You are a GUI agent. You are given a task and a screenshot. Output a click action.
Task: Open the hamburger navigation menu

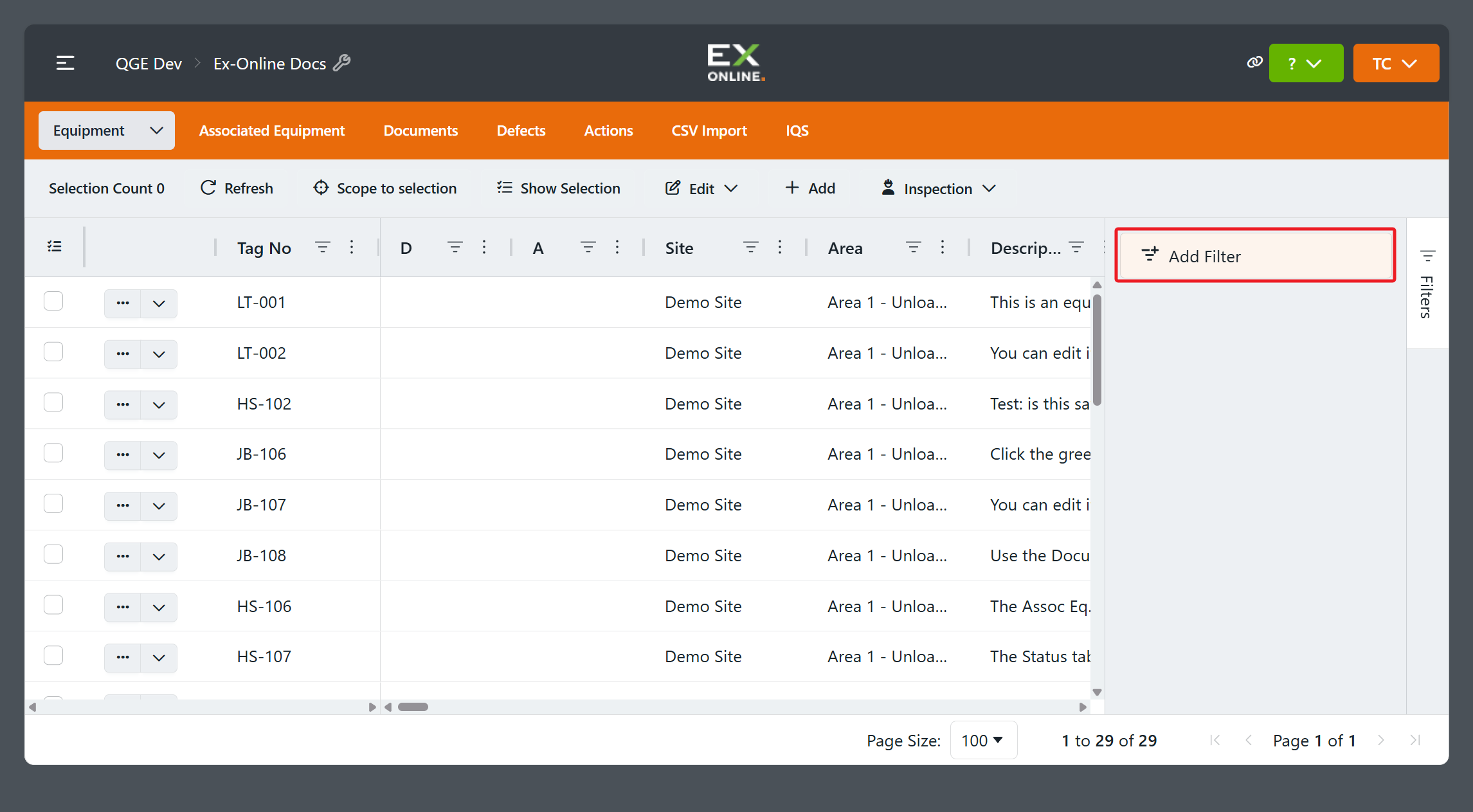click(65, 63)
